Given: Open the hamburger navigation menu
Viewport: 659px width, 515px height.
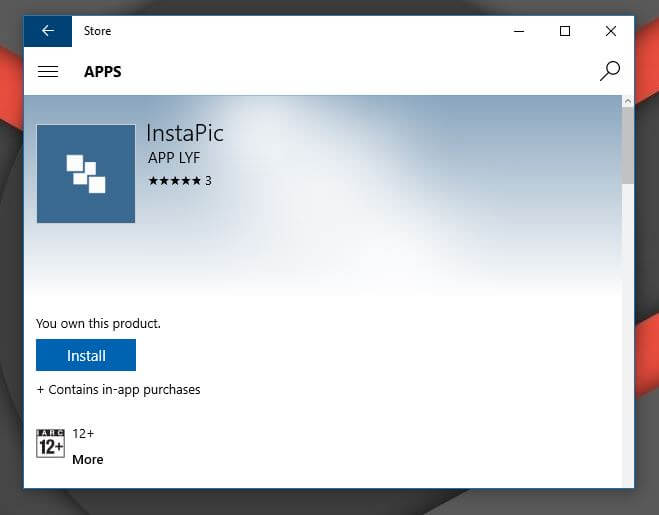Looking at the screenshot, I should (x=48, y=71).
